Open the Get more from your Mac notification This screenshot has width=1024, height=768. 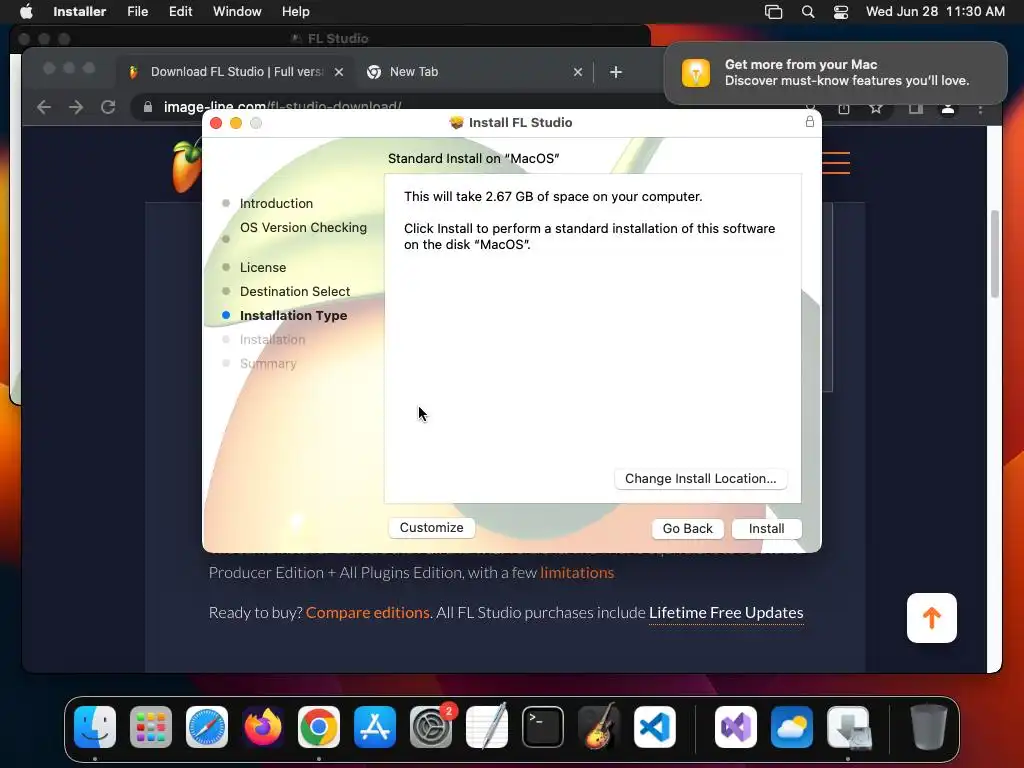[835, 72]
